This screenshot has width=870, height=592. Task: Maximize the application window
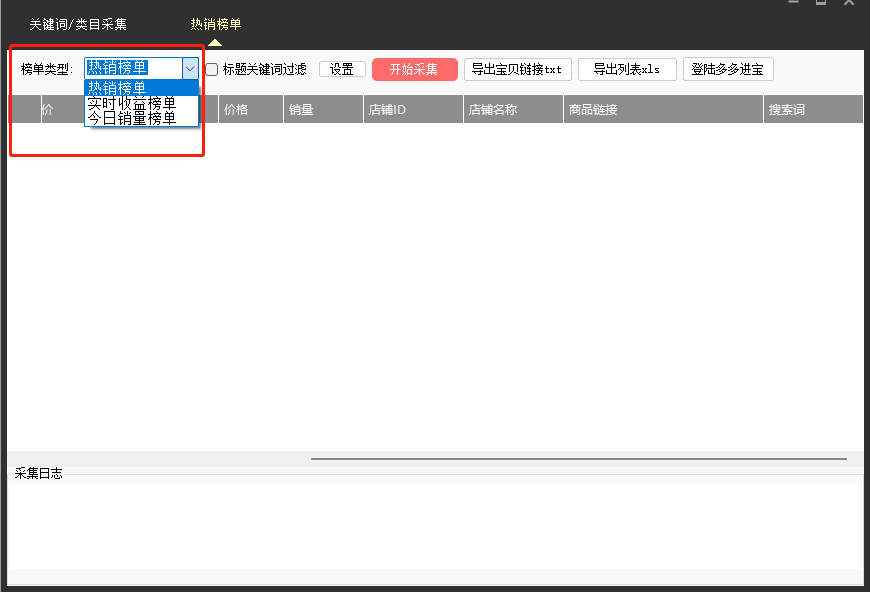pos(821,2)
